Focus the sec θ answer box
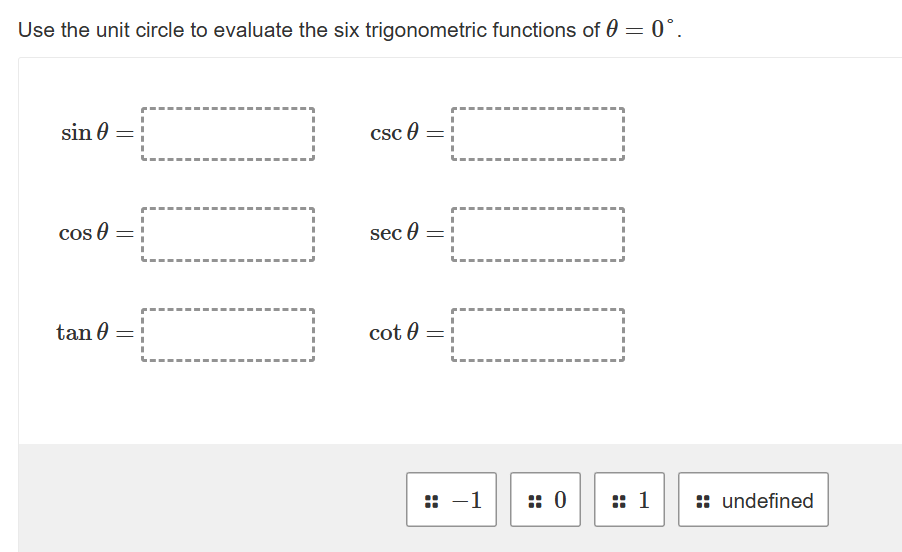 pyautogui.click(x=538, y=234)
